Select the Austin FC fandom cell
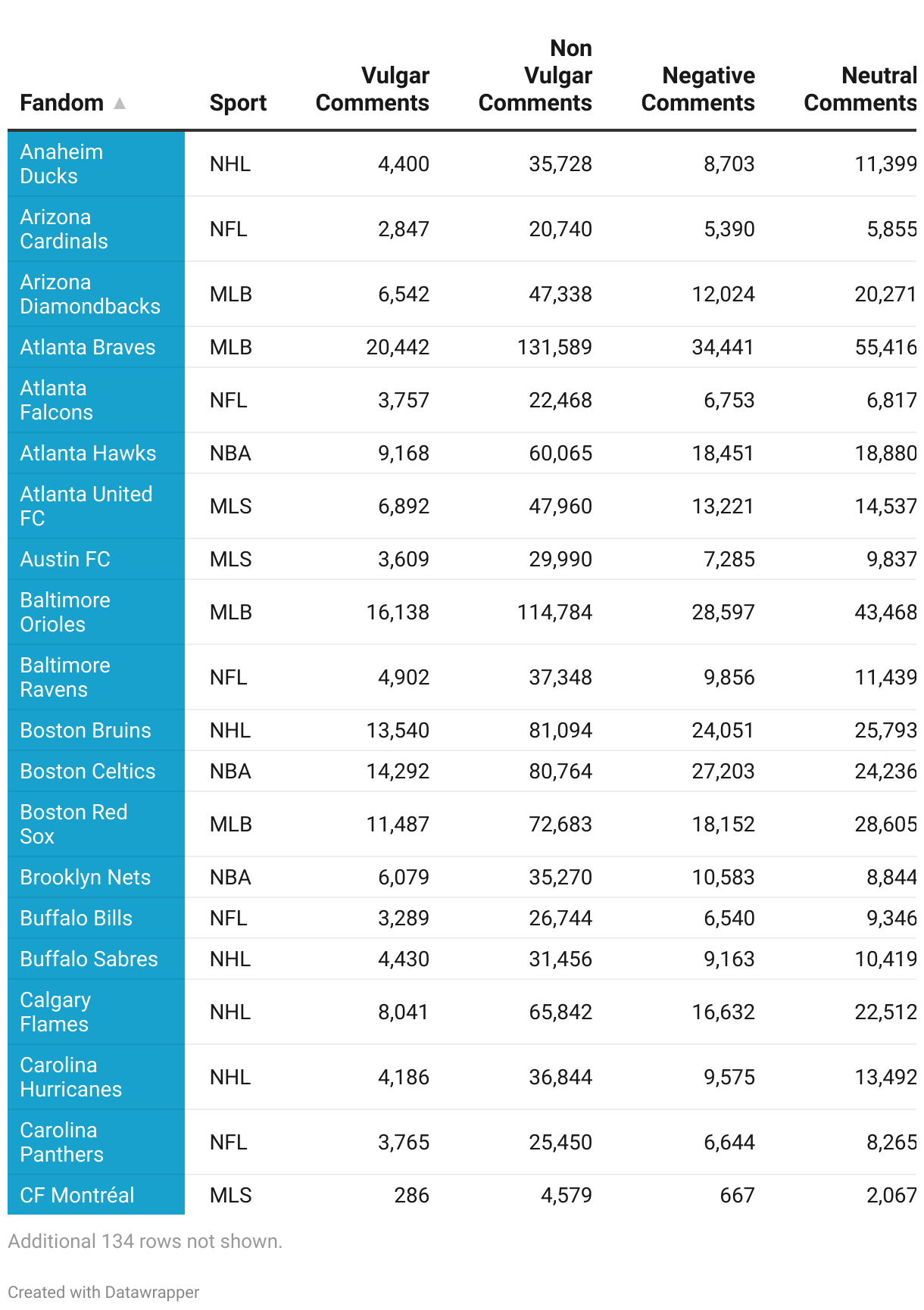 pos(65,559)
